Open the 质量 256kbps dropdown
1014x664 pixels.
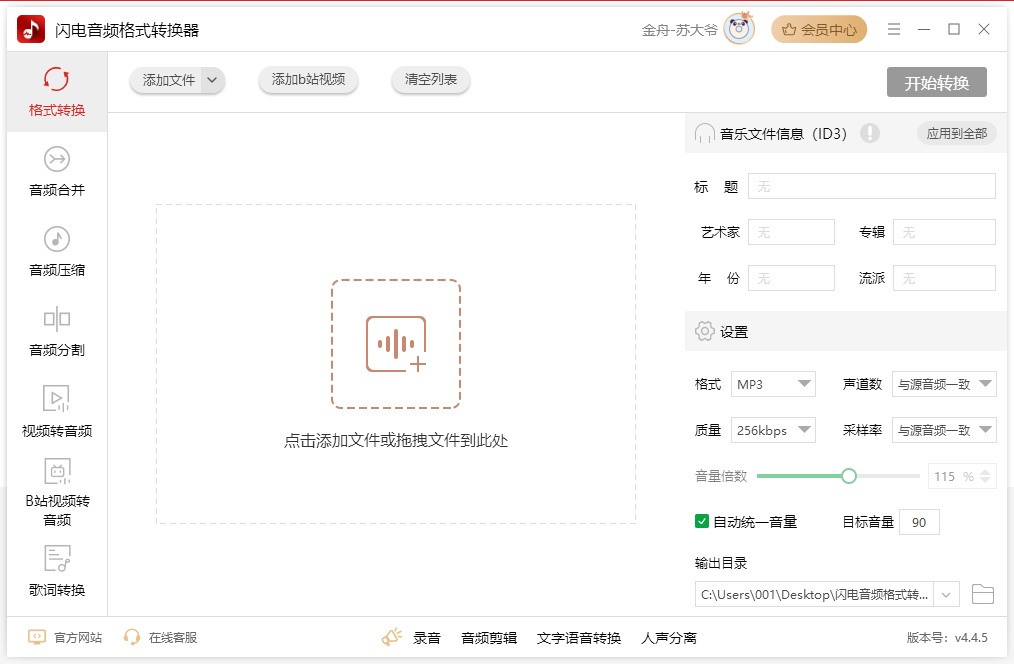click(773, 430)
